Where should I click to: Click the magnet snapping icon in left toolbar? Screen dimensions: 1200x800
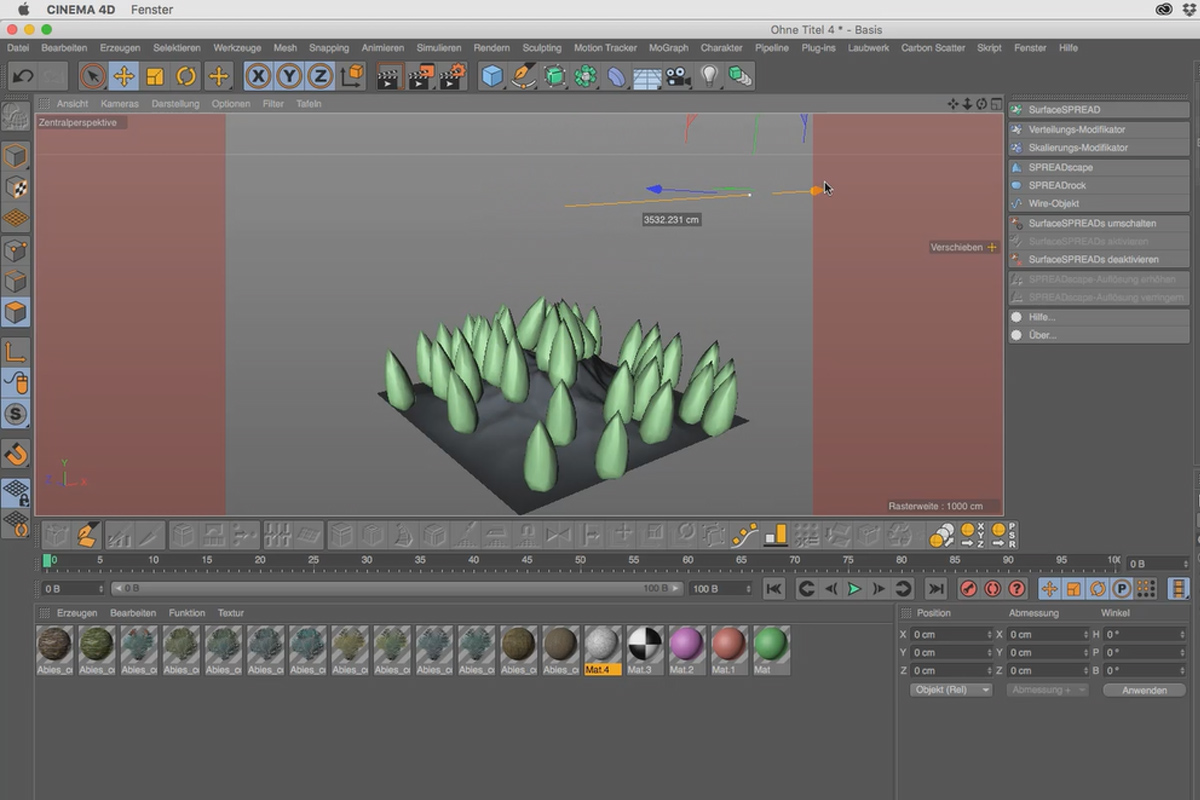(x=16, y=455)
